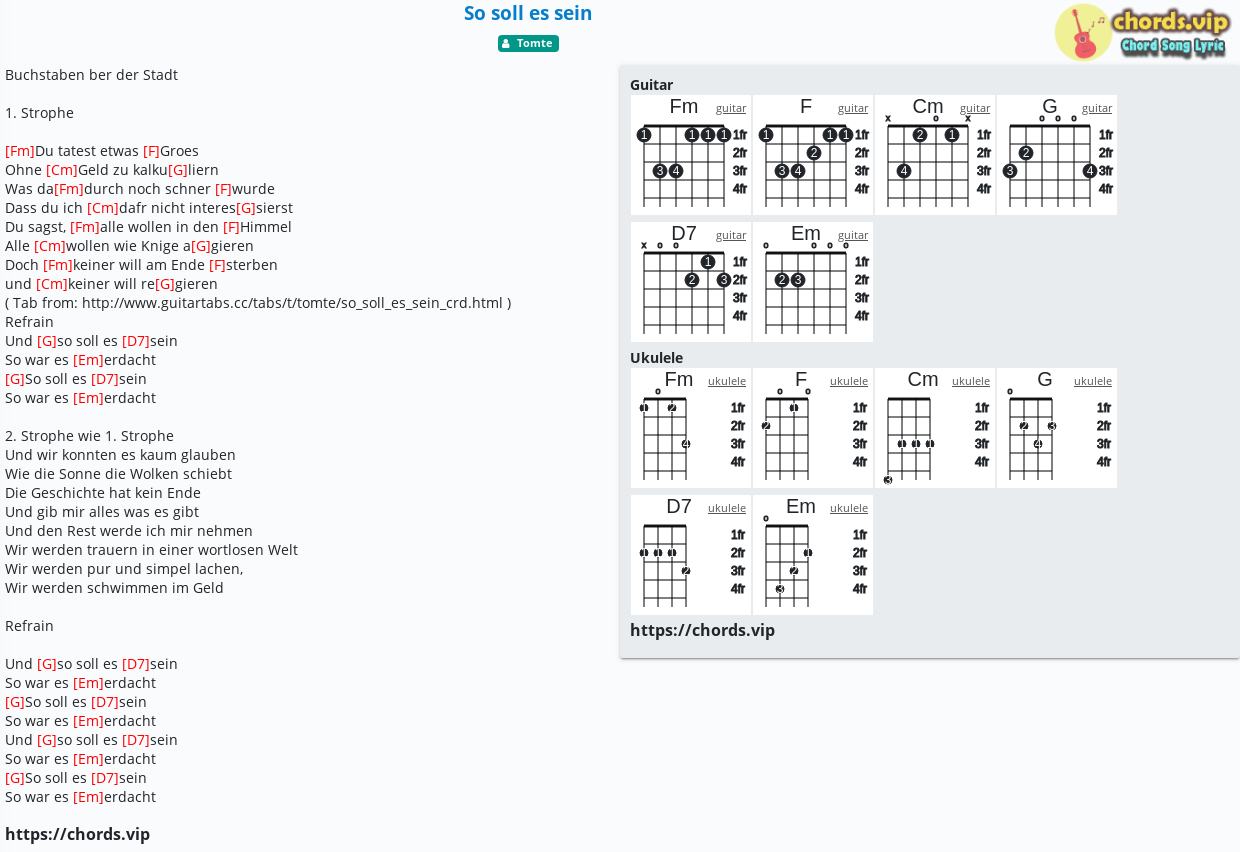Click the user icon in the Tomte tag
The image size is (1240, 852).
[x=506, y=44]
